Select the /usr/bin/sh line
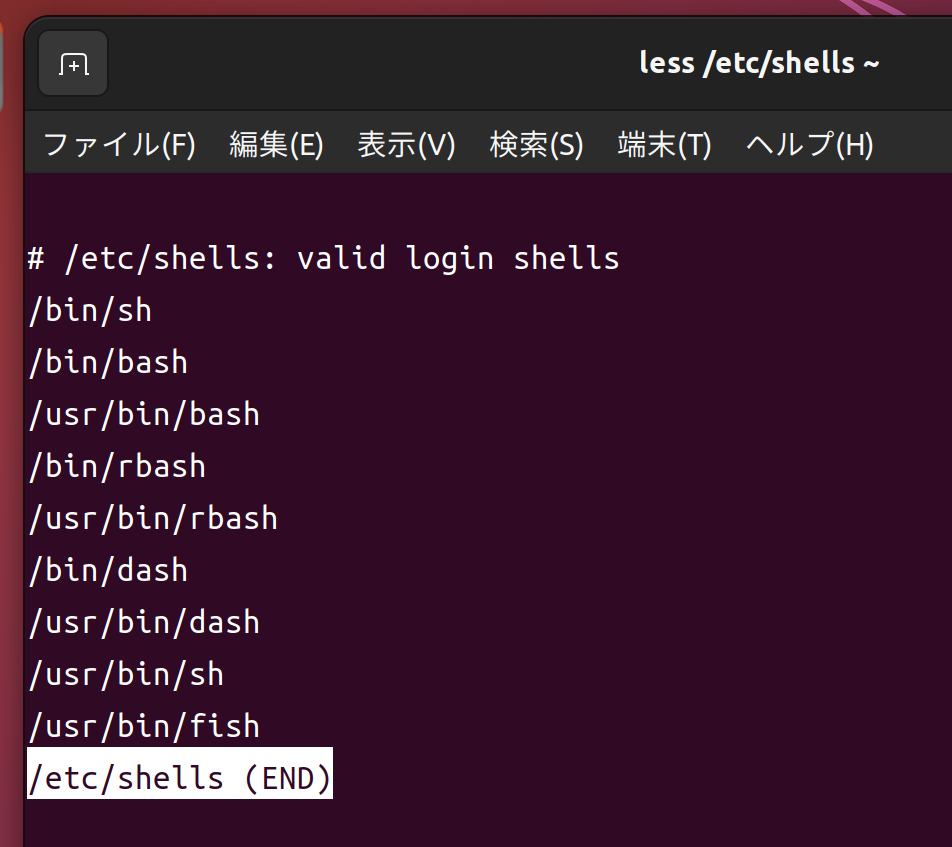This screenshot has width=952, height=847. pyautogui.click(x=126, y=674)
